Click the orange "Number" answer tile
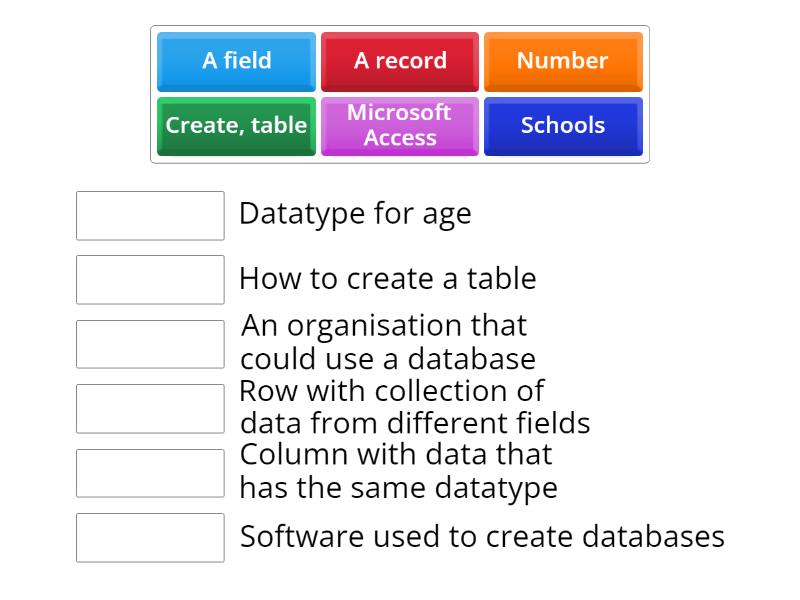The image size is (800, 600). [x=562, y=61]
